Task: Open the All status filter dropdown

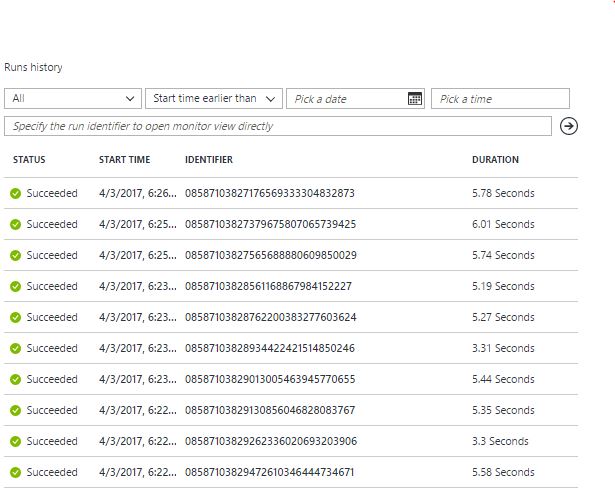Action: (x=73, y=98)
